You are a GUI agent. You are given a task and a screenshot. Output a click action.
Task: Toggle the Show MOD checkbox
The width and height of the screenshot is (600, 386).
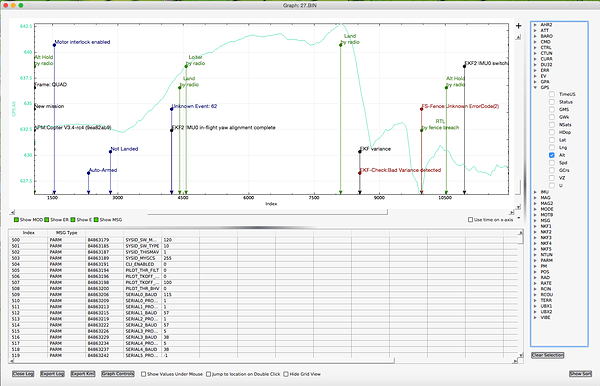[x=16, y=220]
